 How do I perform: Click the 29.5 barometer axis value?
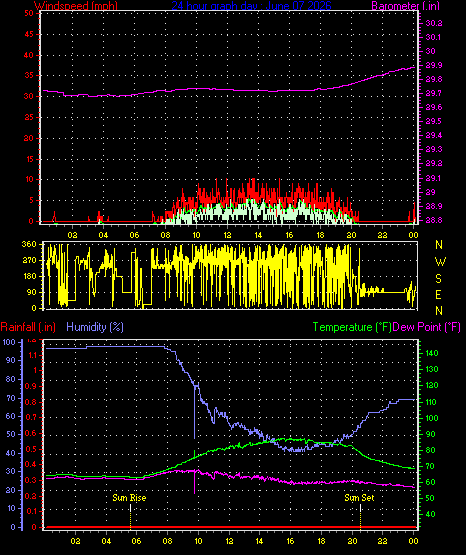(433, 121)
